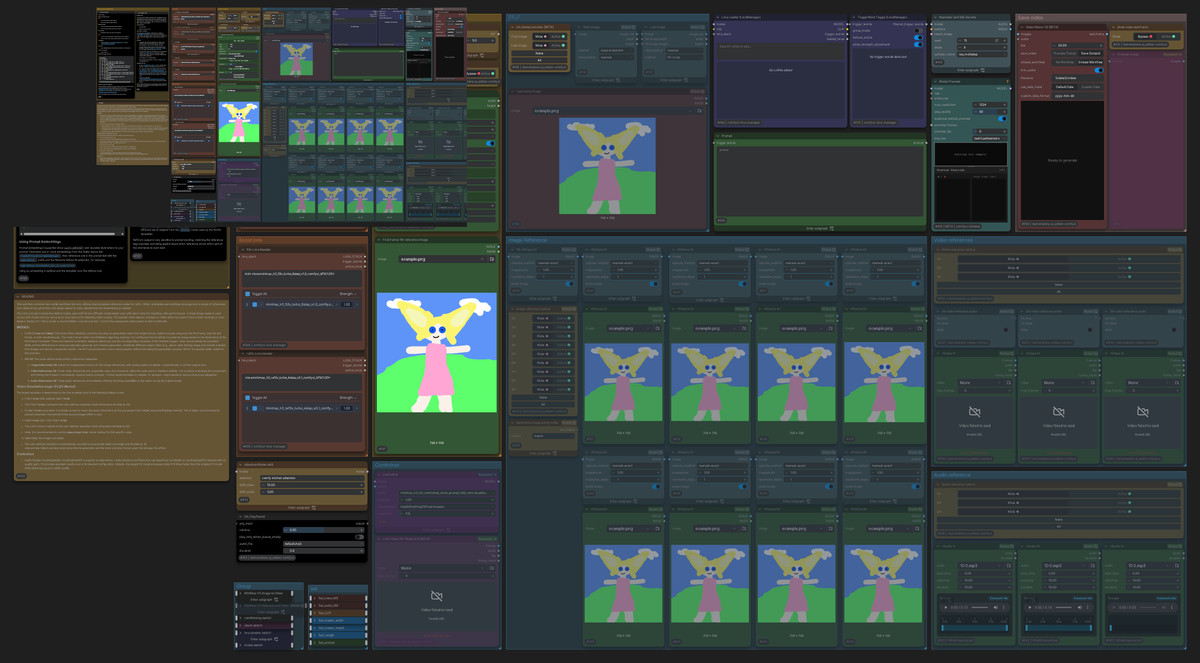This screenshot has height=663, width=1200.
Task: Toggle play_only_when_queue_empty on UN_PlaySound
Action: coord(359,537)
